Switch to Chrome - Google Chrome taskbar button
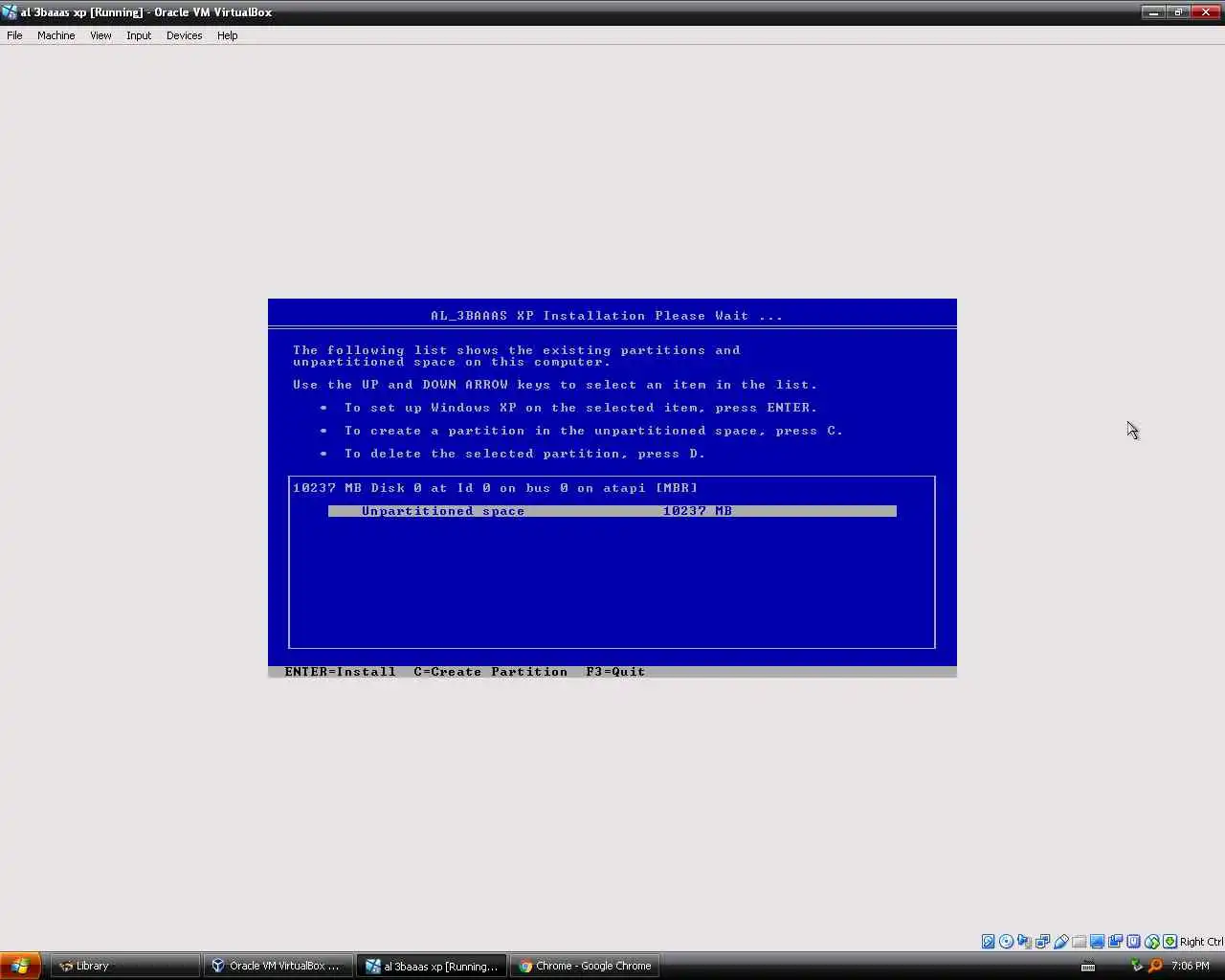The width and height of the screenshot is (1225, 980). (585, 966)
